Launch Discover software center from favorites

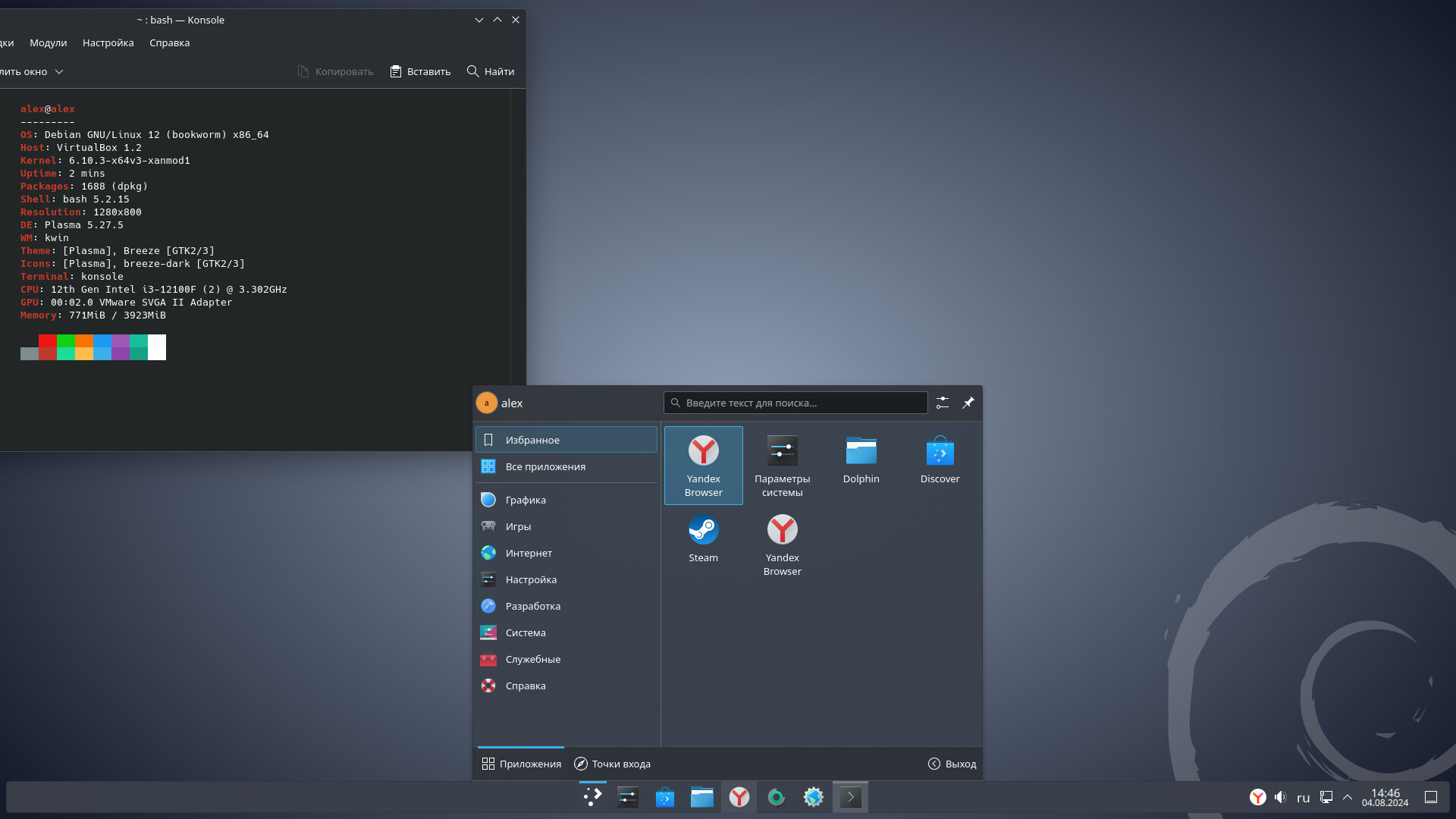[940, 465]
